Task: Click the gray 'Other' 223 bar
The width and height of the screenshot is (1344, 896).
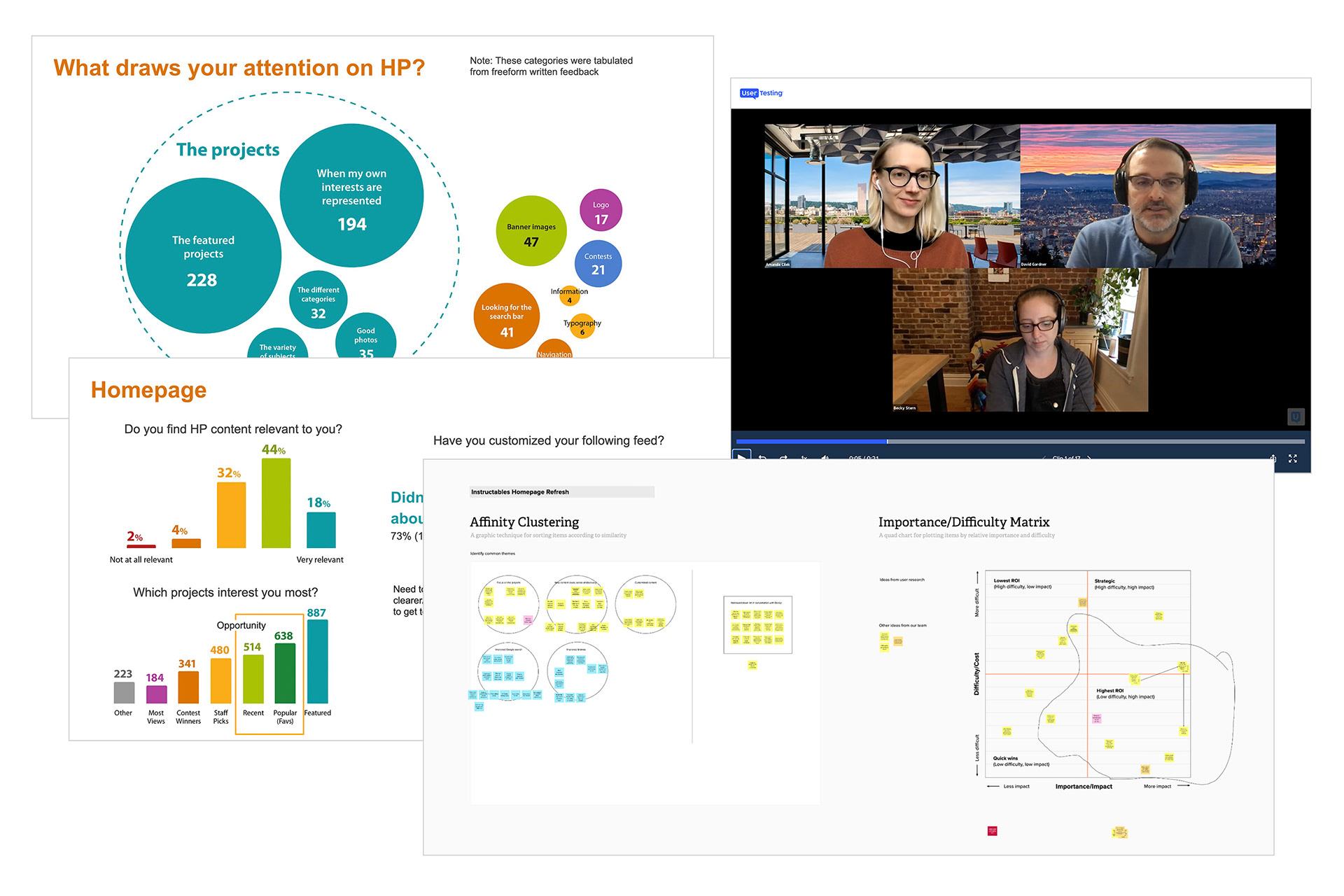Action: coord(124,692)
